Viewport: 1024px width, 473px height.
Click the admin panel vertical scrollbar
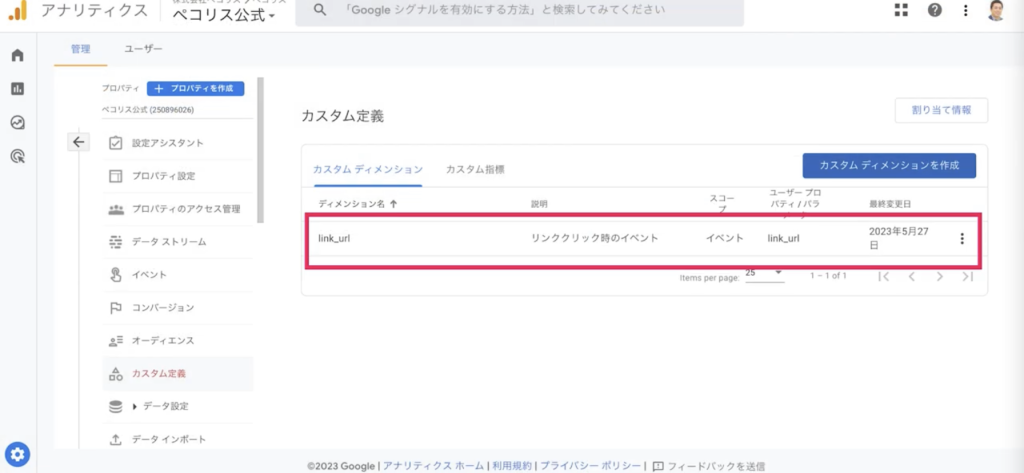coord(261,150)
